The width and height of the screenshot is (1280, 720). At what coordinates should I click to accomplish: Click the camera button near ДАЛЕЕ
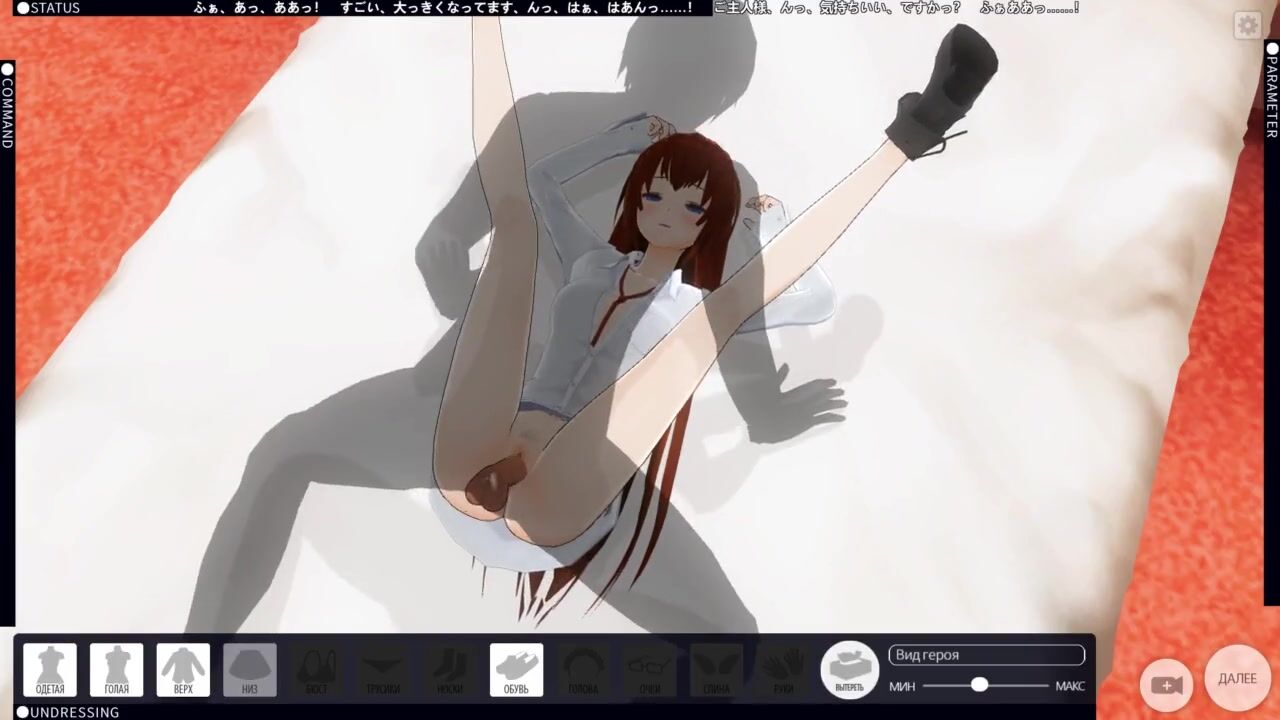[x=1166, y=685]
